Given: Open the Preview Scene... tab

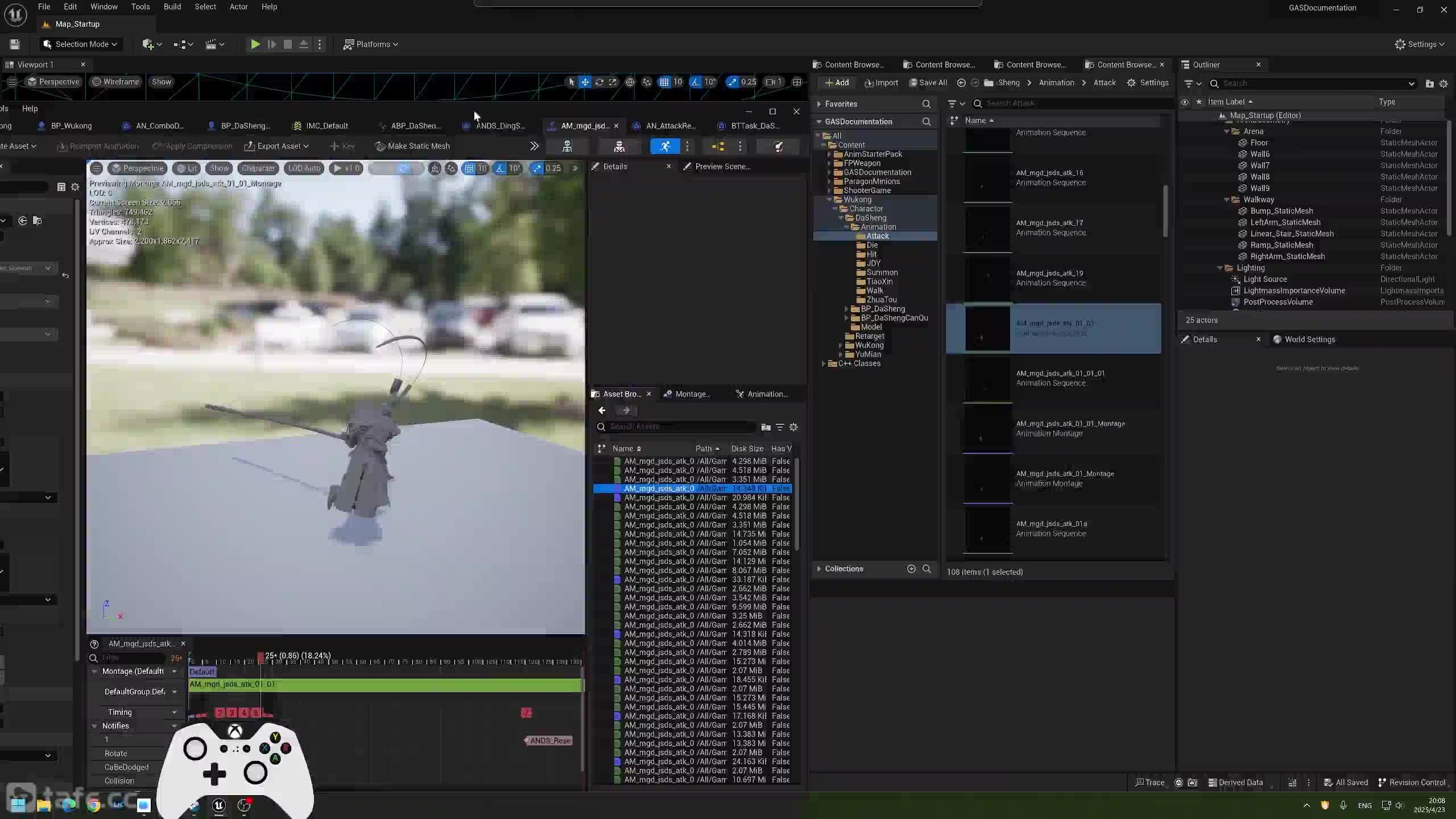Looking at the screenshot, I should (x=717, y=167).
